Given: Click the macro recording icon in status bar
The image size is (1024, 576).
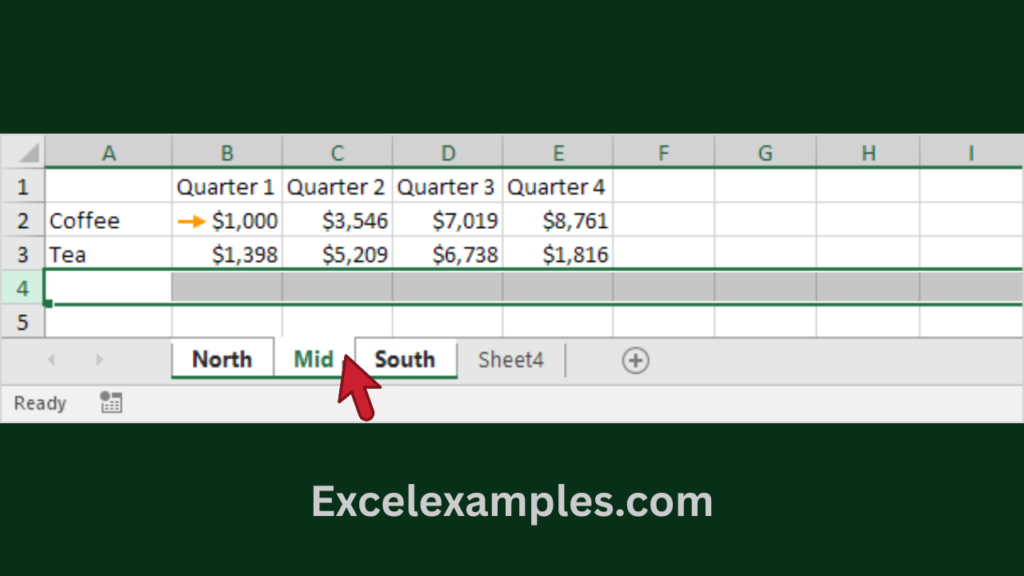Looking at the screenshot, I should coord(111,403).
